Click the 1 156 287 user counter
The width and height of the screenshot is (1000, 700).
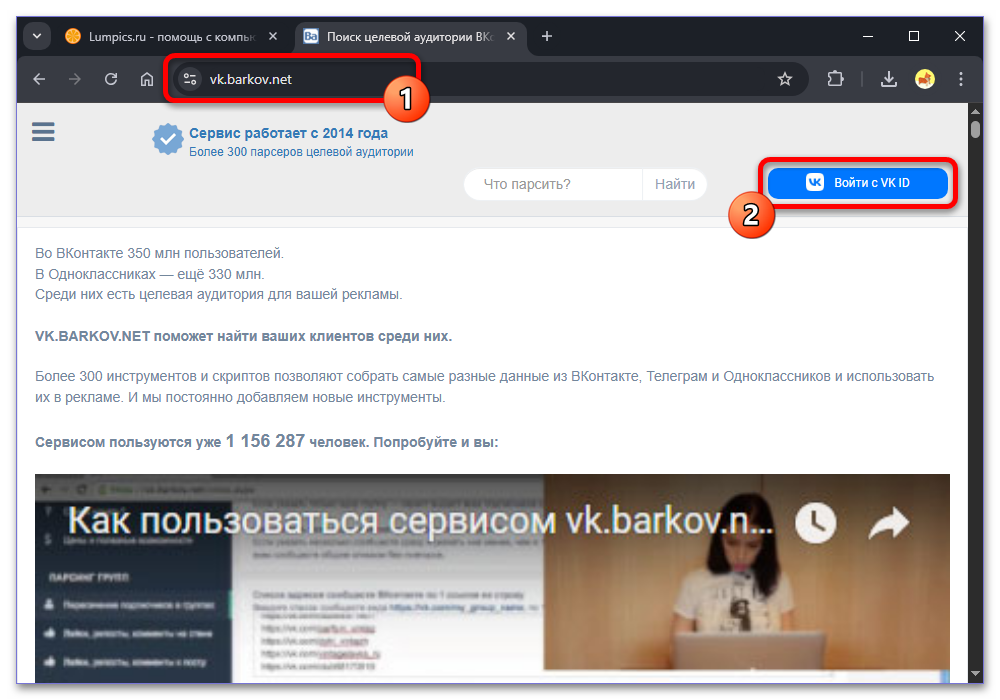coord(265,441)
